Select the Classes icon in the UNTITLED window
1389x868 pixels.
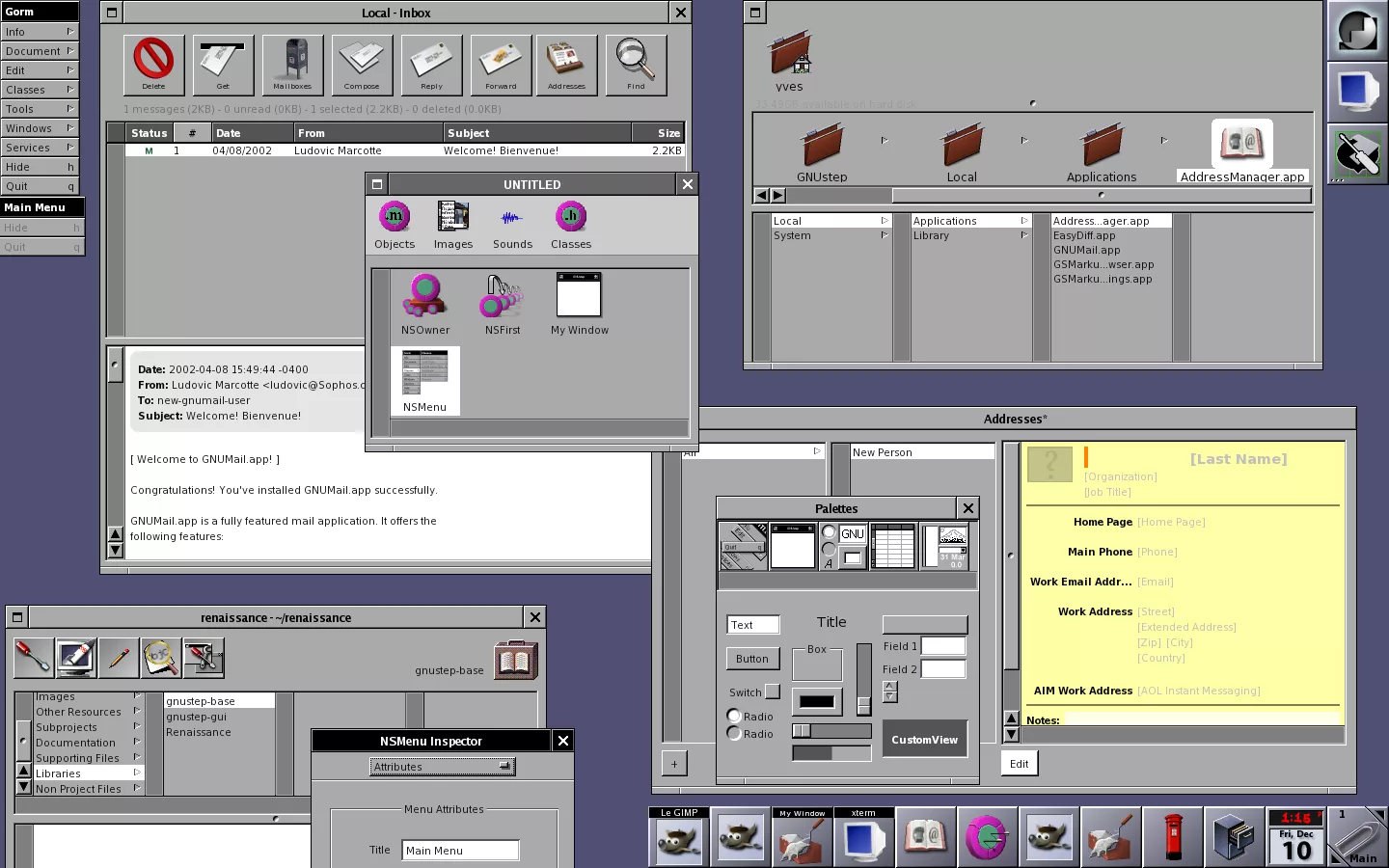click(571, 217)
